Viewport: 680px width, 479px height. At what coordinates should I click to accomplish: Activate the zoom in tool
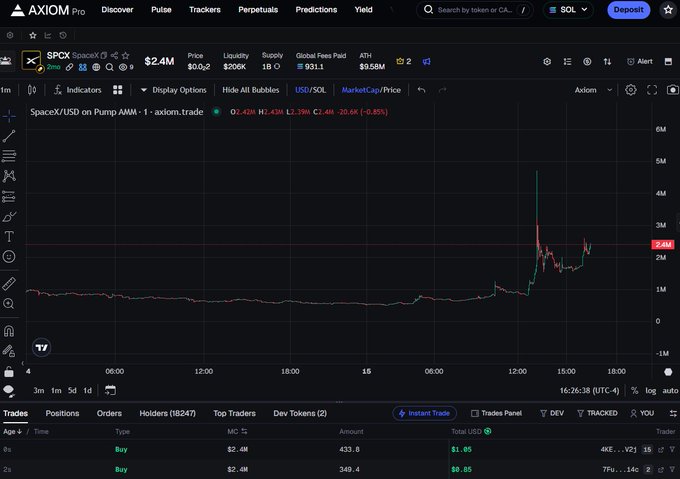[x=9, y=304]
